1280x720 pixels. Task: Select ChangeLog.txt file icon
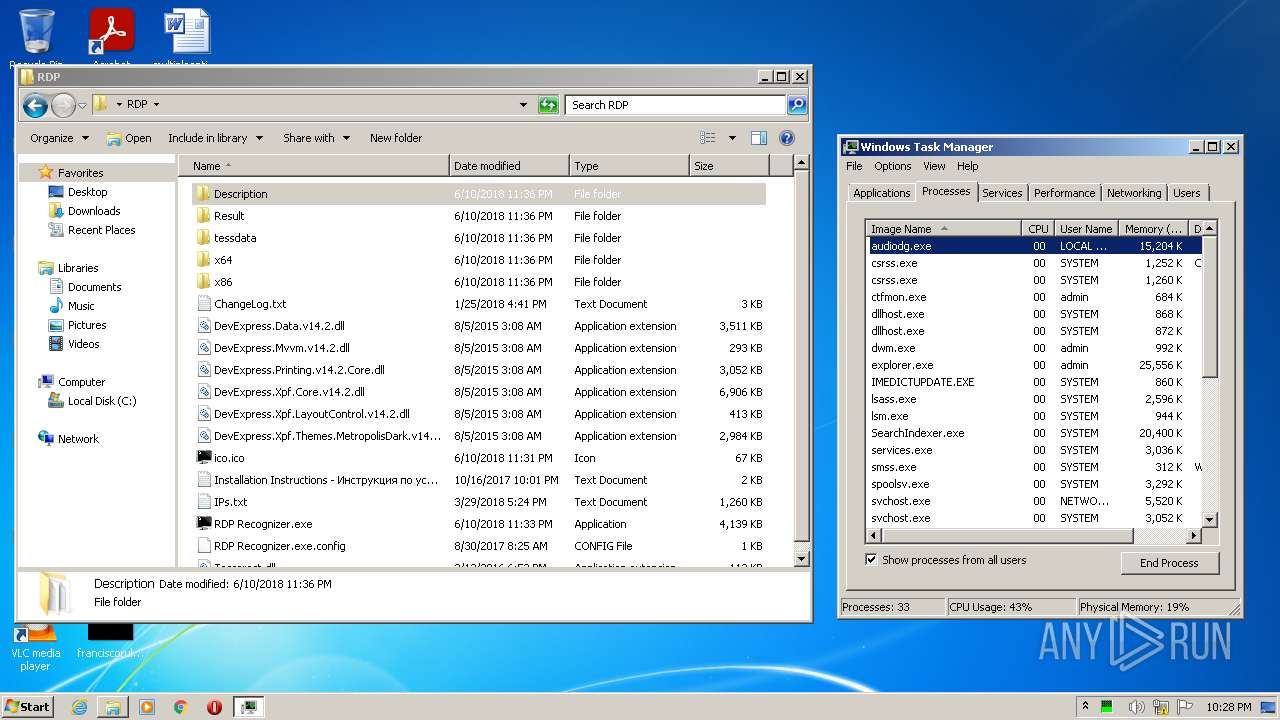(x=204, y=304)
